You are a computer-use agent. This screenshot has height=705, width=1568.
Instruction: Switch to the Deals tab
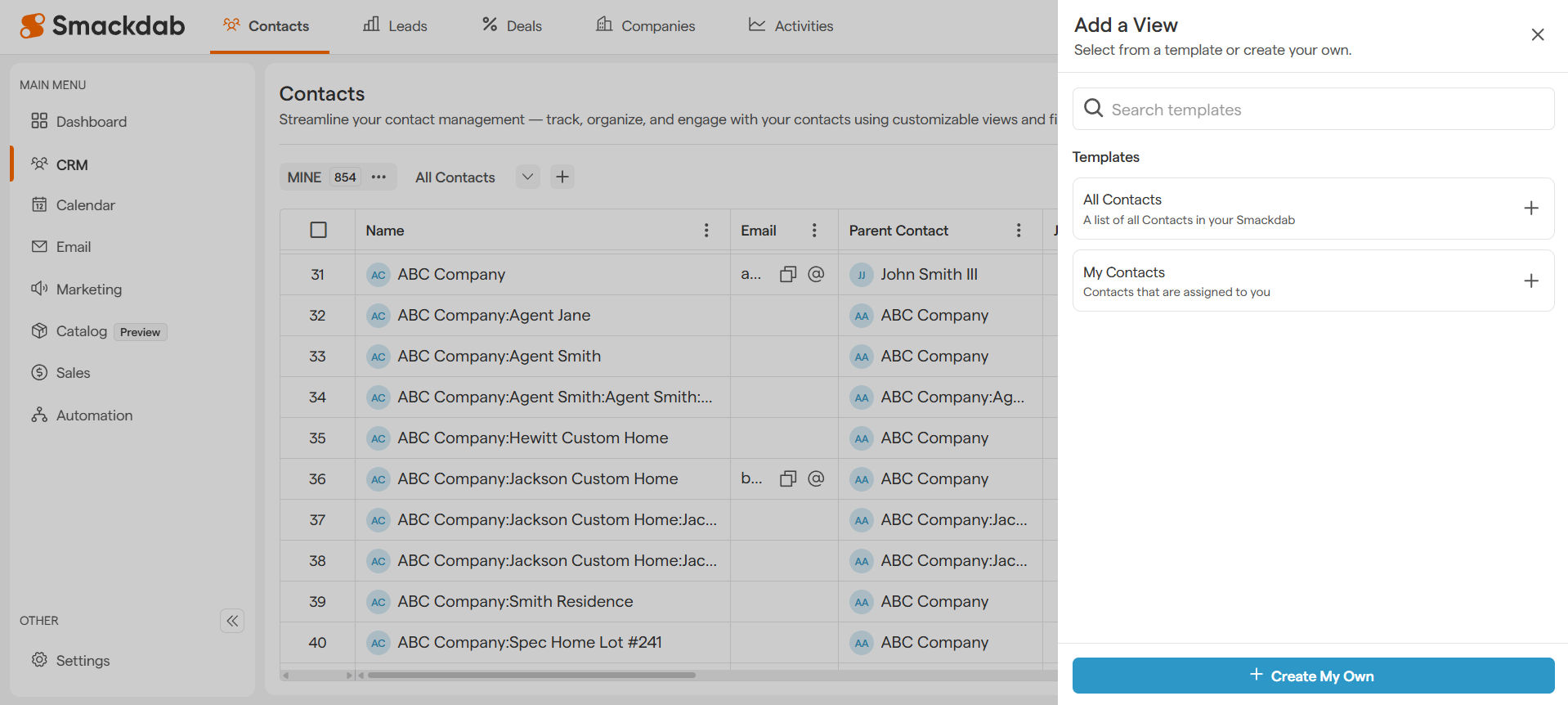coord(512,26)
